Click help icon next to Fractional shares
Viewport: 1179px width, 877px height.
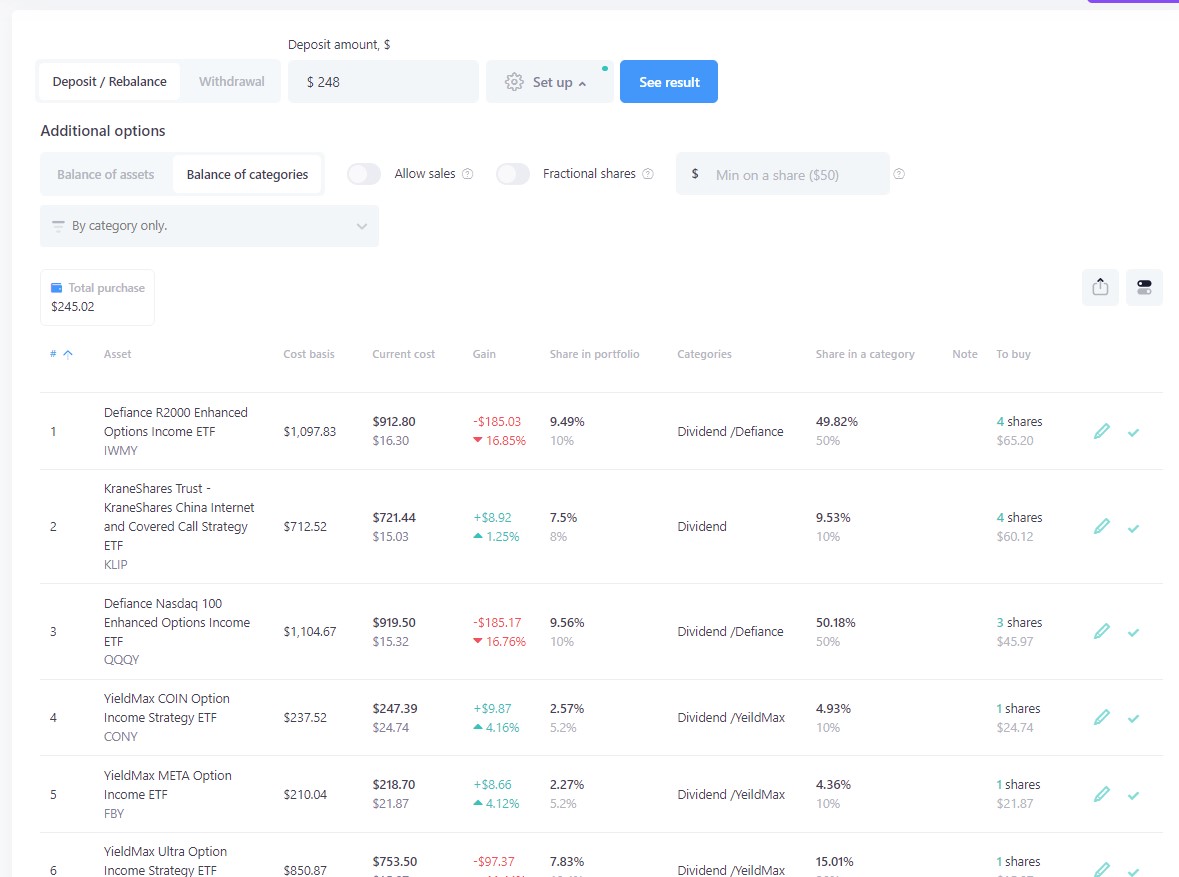pyautogui.click(x=648, y=174)
